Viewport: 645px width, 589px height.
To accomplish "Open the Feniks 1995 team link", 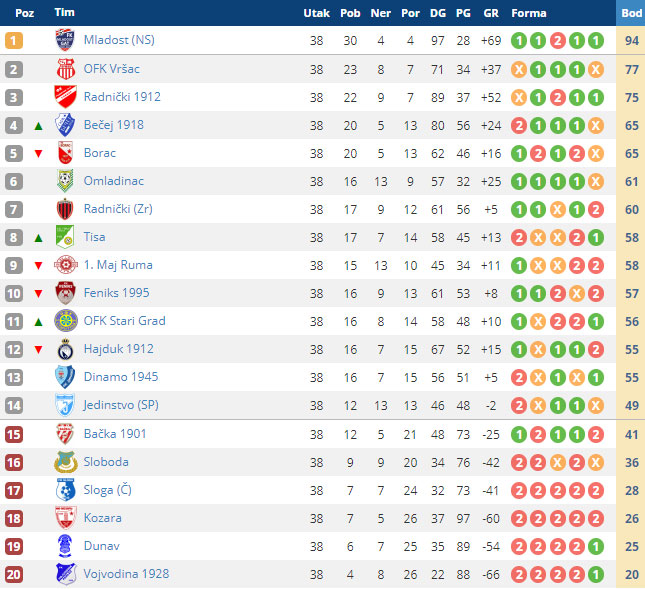I will tap(115, 293).
